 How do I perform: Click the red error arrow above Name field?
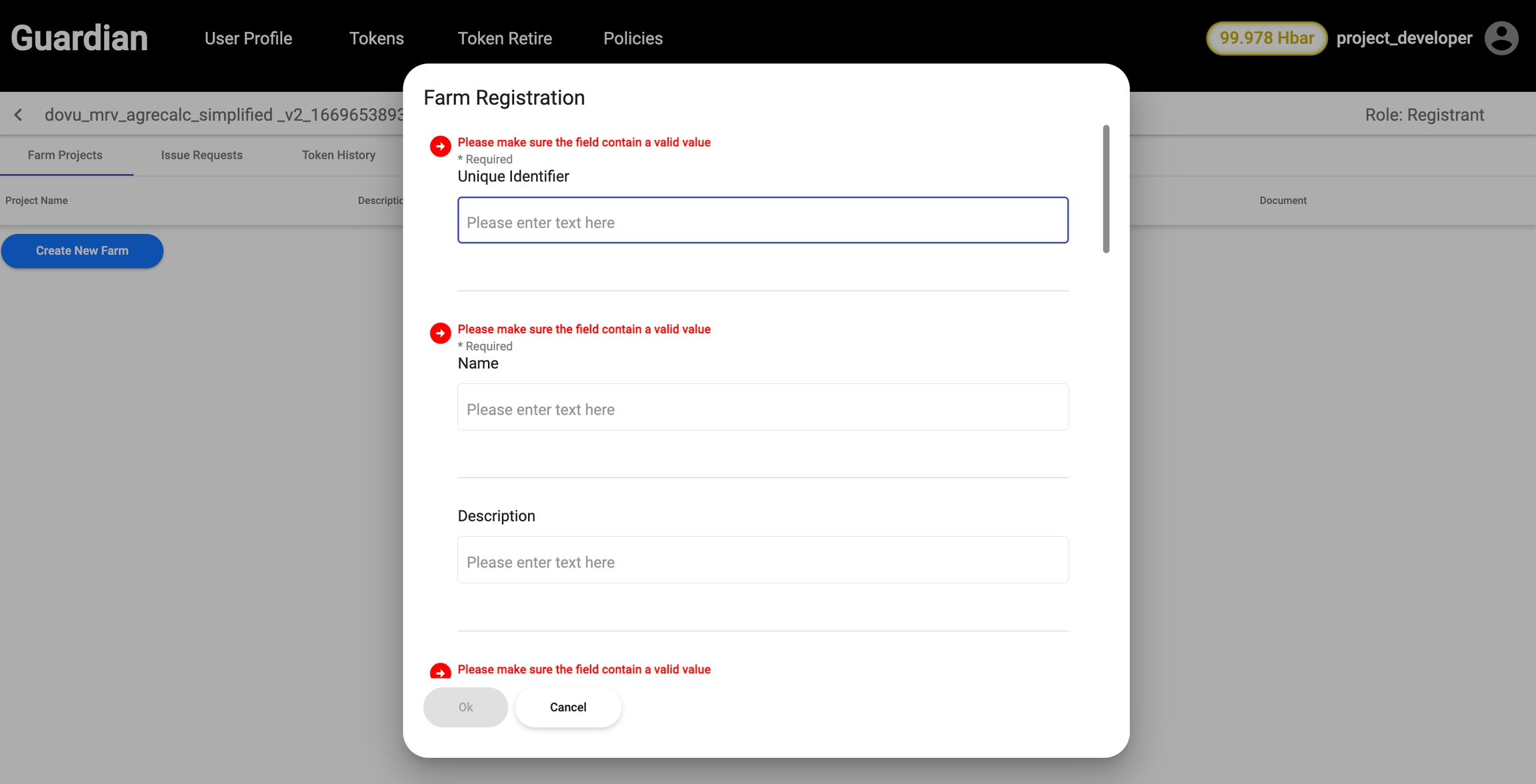pos(440,333)
